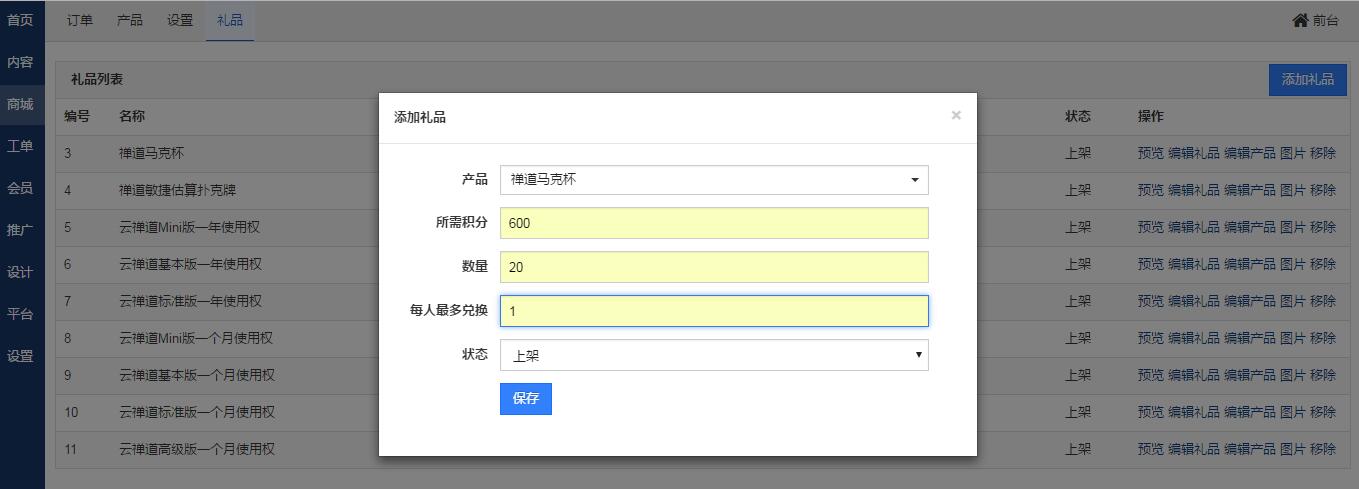This screenshot has height=489, width=1359.
Task: Open the 设置 tab in top navigation
Action: pos(180,20)
